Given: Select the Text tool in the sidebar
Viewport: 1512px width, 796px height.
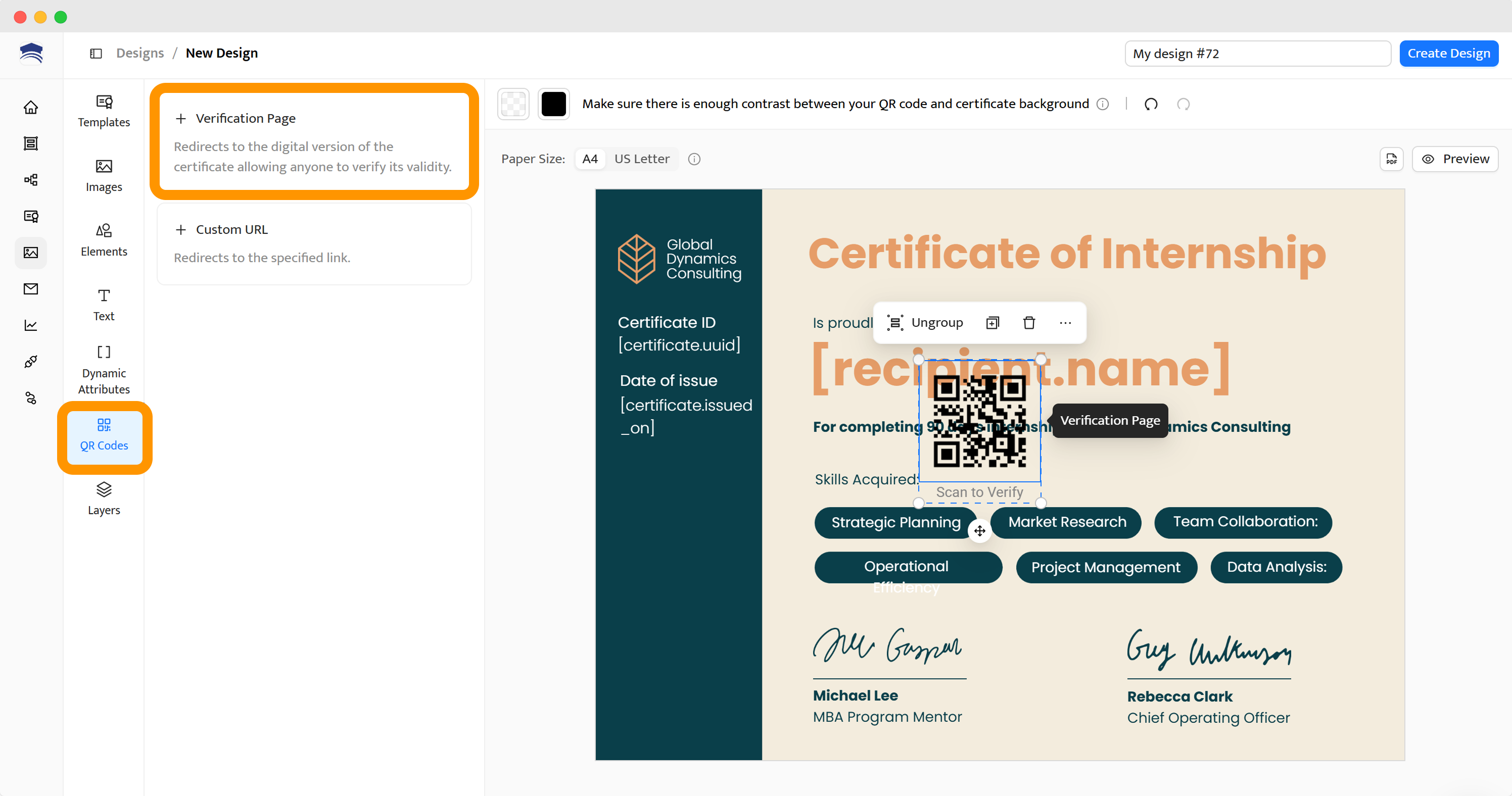Looking at the screenshot, I should pos(104,304).
